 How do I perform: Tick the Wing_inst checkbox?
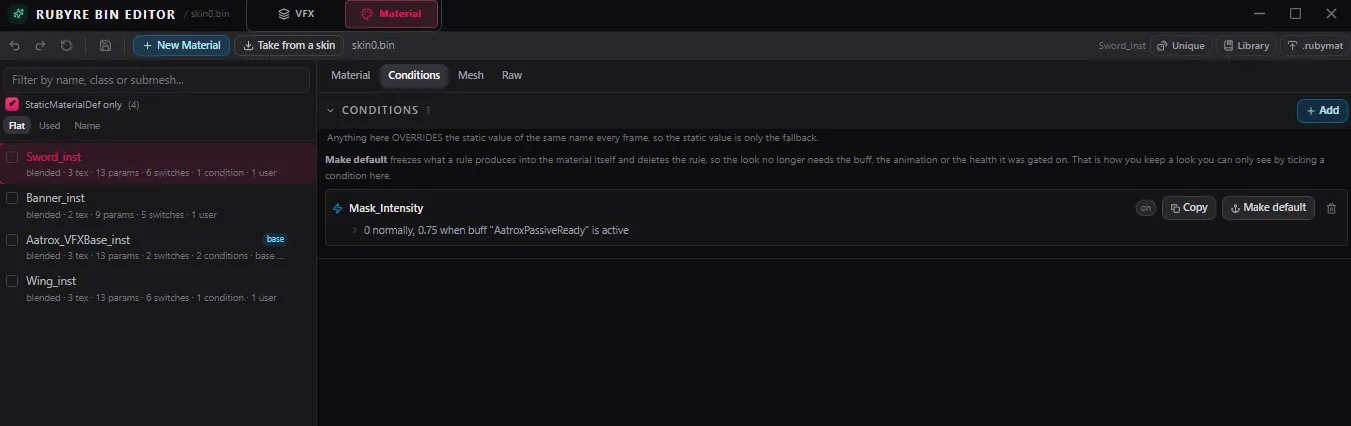coord(12,282)
